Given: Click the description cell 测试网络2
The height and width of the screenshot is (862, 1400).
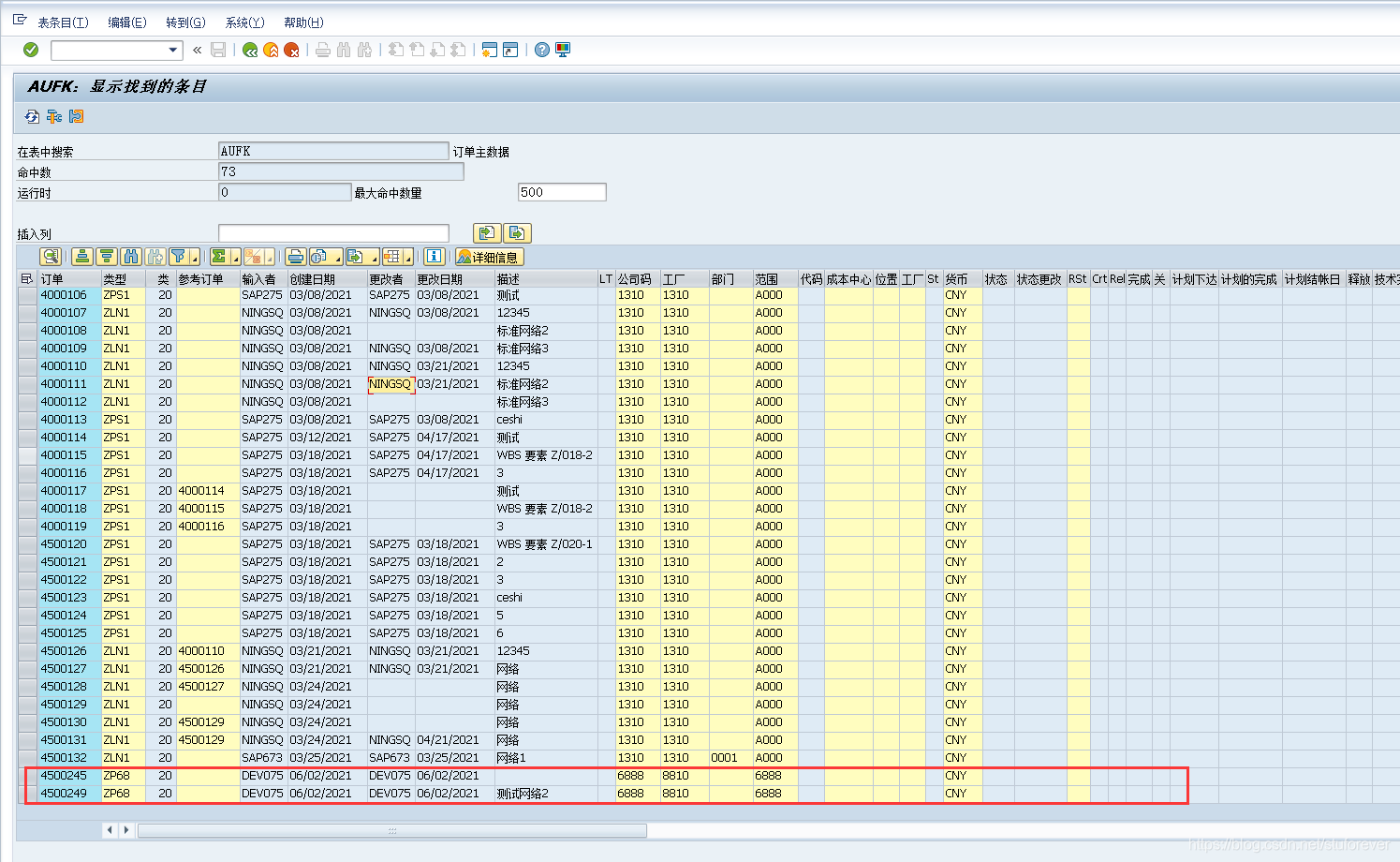Looking at the screenshot, I should (546, 794).
